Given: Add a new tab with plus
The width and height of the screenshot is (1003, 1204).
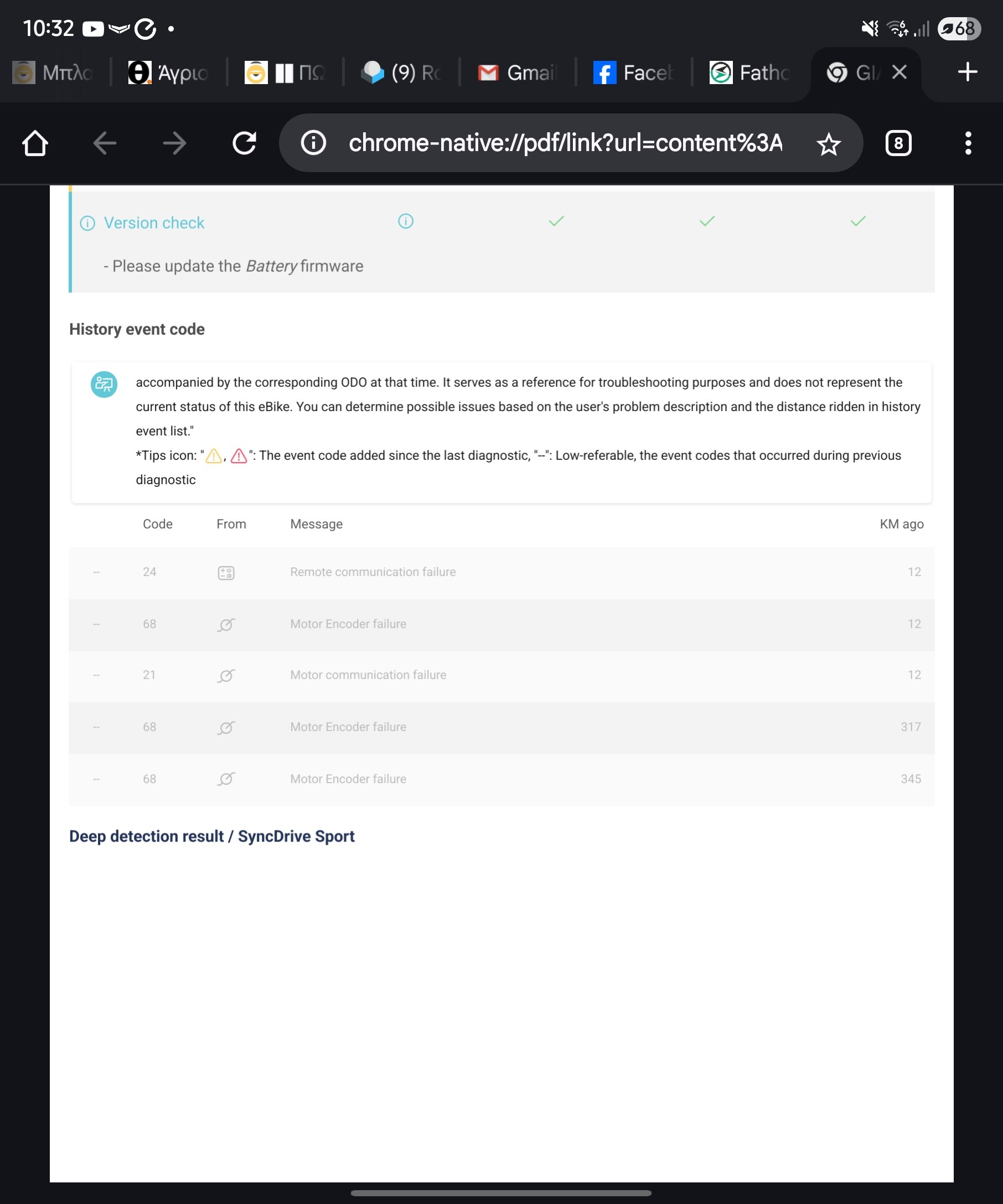Looking at the screenshot, I should pos(968,72).
